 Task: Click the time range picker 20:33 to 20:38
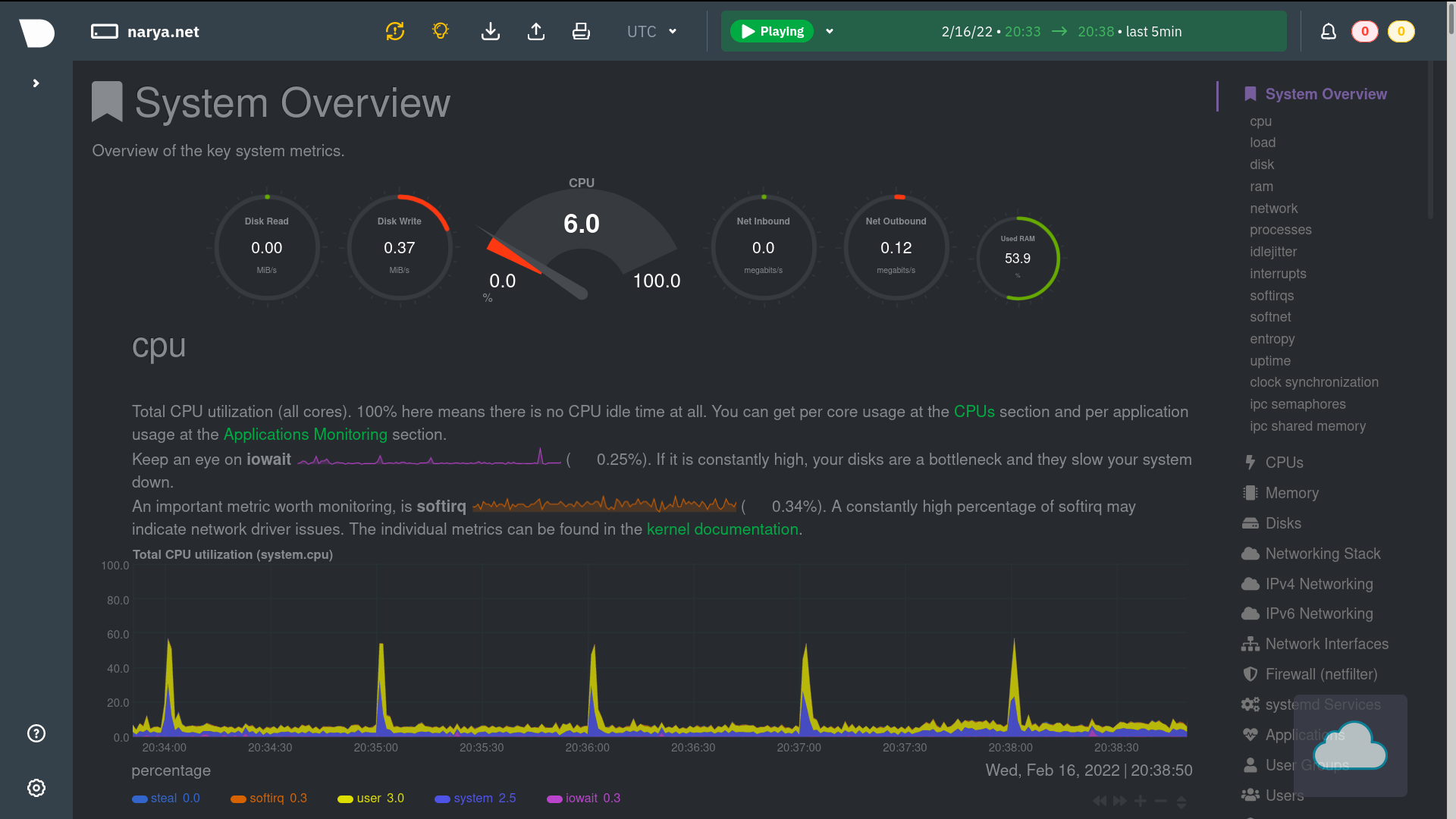[1061, 31]
